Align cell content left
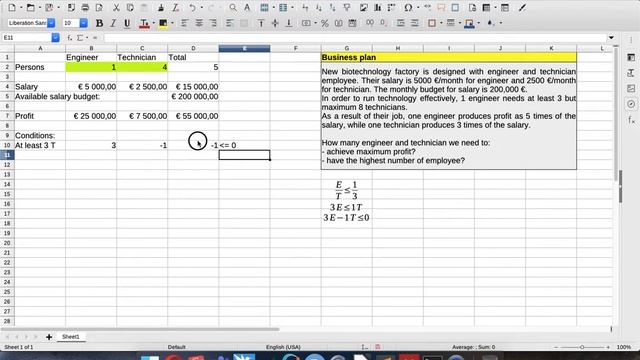This screenshot has width=640, height=360. 184,23
